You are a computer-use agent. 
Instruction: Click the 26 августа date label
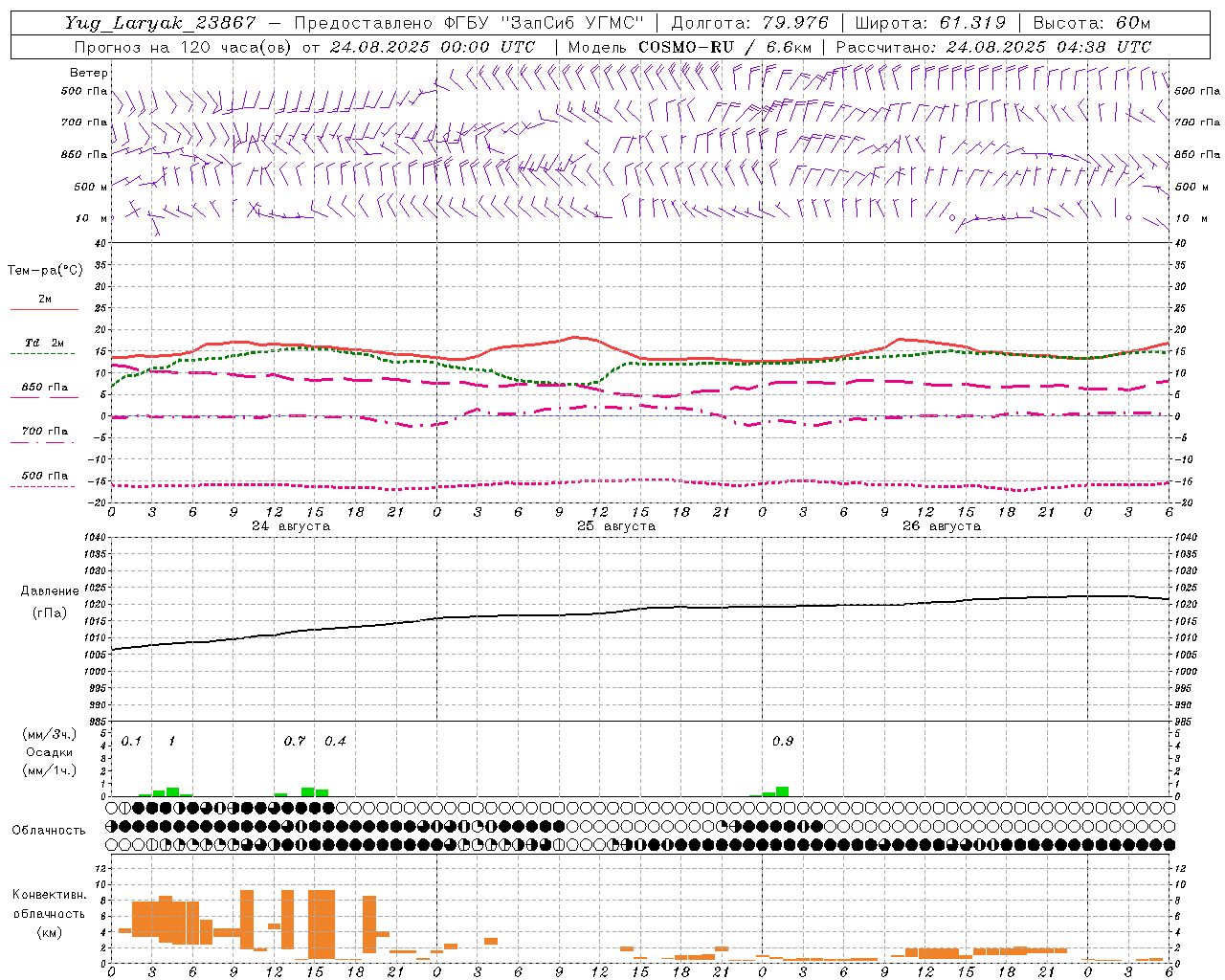(x=942, y=526)
